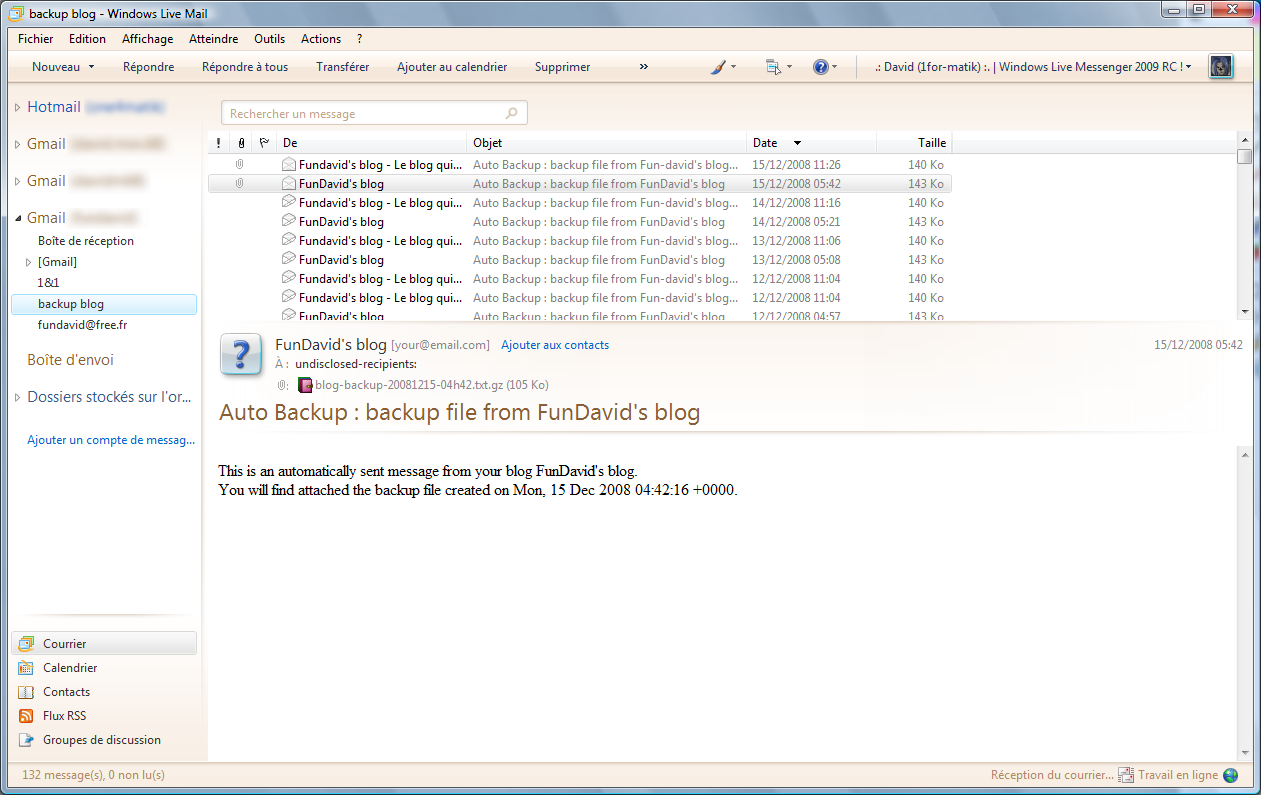Screen dimensions: 1261x795
Task: Click the Répondre button
Action: [149, 67]
